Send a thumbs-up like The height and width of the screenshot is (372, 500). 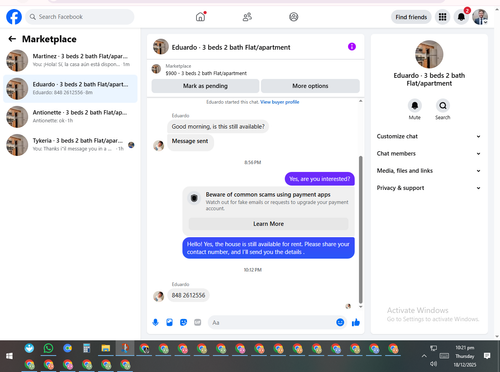356,322
